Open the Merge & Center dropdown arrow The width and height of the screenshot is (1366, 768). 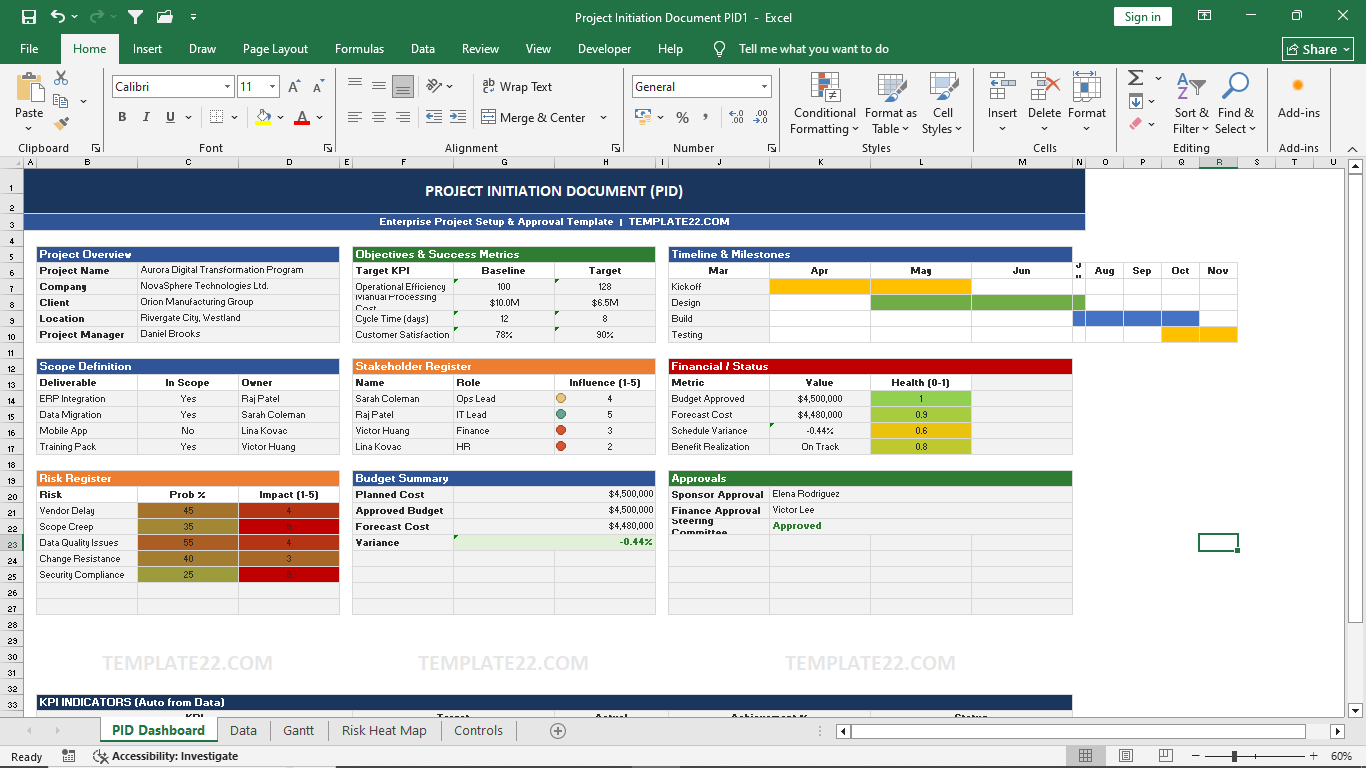[604, 118]
